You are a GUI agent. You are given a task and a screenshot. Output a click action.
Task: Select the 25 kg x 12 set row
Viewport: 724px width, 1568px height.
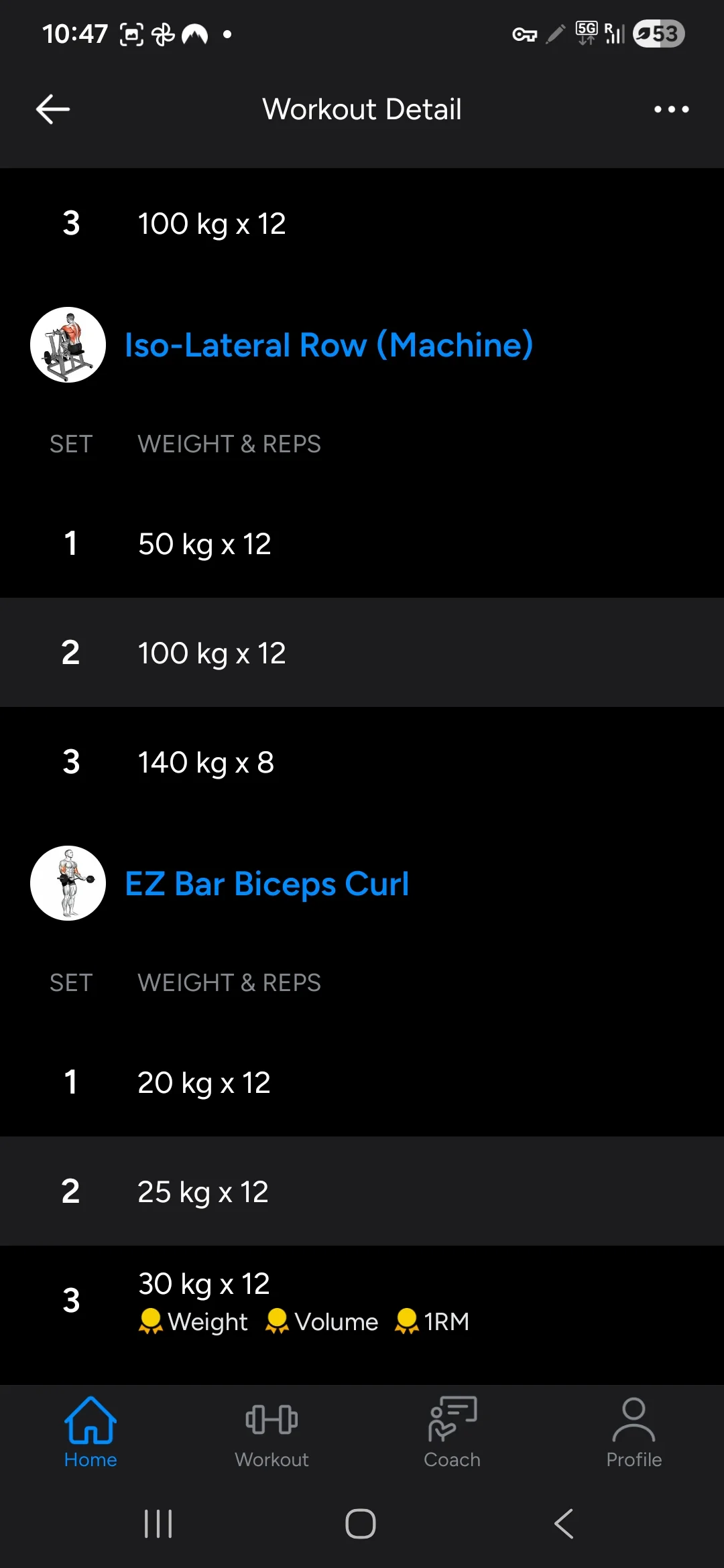click(362, 1191)
